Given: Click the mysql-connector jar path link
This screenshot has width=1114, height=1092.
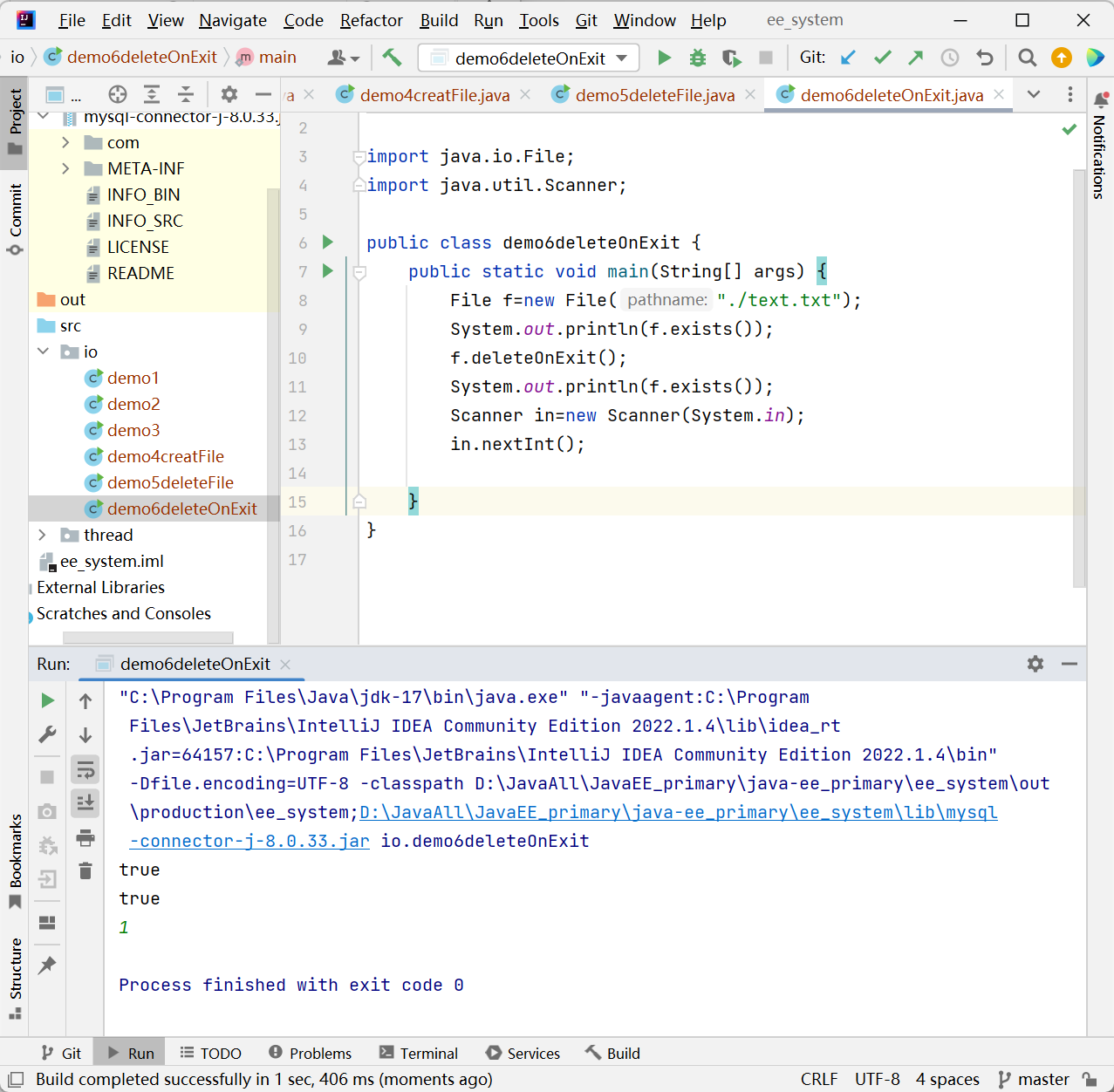Looking at the screenshot, I should click(678, 812).
